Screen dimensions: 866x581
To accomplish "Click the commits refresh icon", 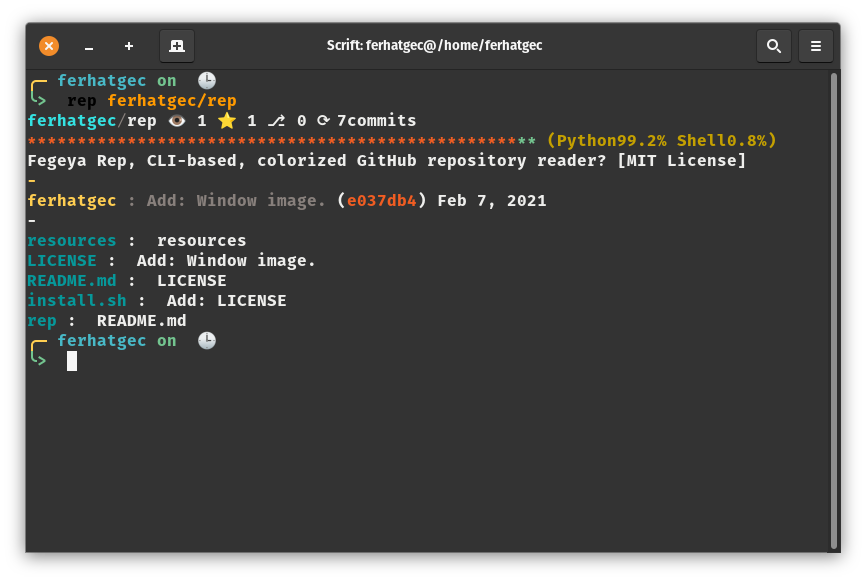I will pos(323,120).
